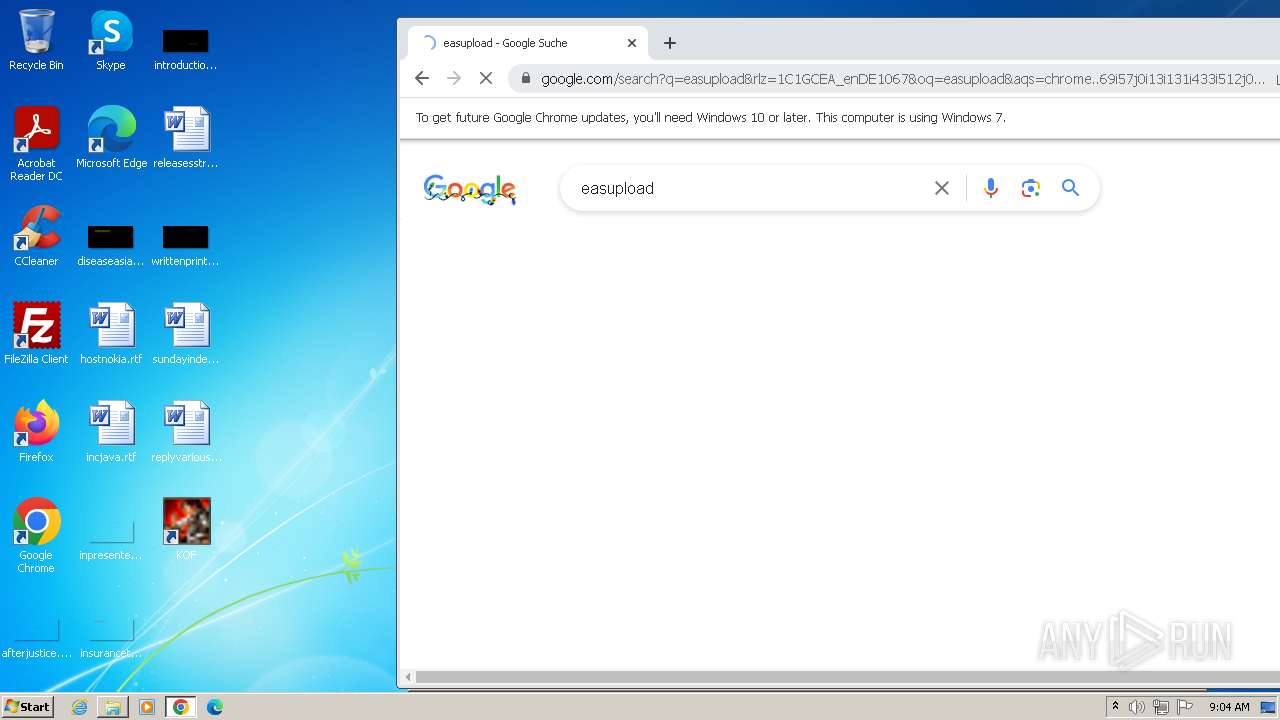Open the 9:04 AM taskbar clock
Viewport: 1280px width, 720px height.
[1229, 707]
